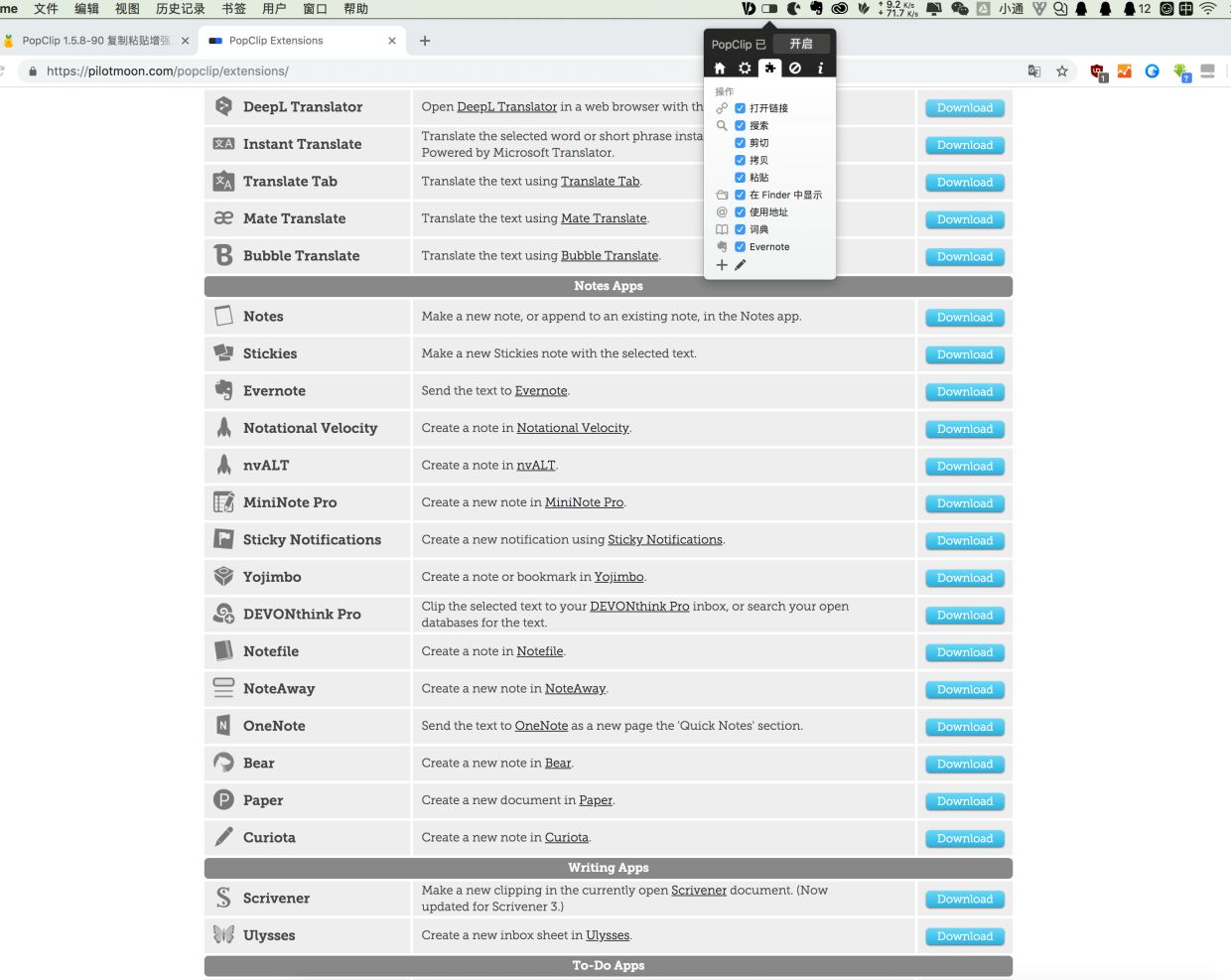Close the PopClip Extensions tab
This screenshot has width=1231, height=980.
coord(392,41)
